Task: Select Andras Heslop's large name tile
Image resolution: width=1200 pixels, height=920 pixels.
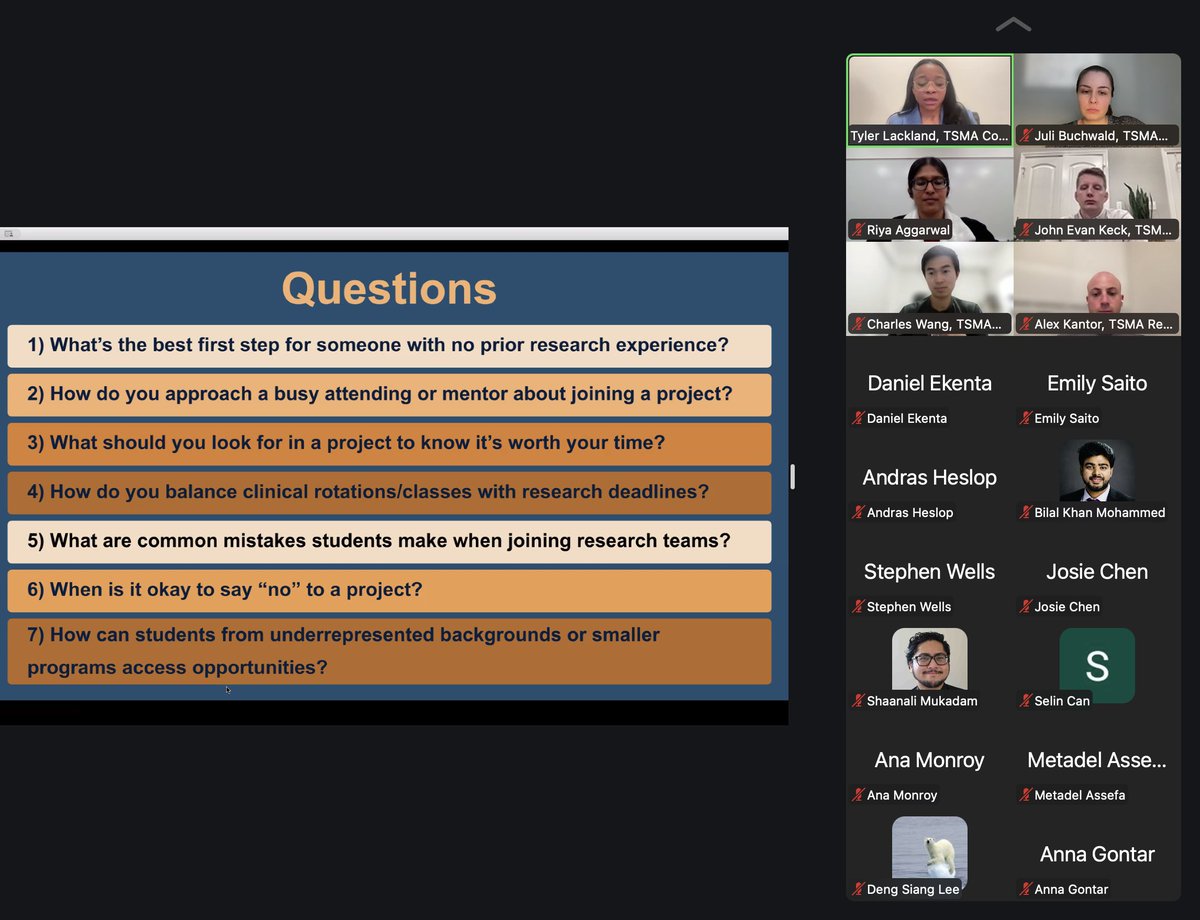Action: (x=930, y=477)
